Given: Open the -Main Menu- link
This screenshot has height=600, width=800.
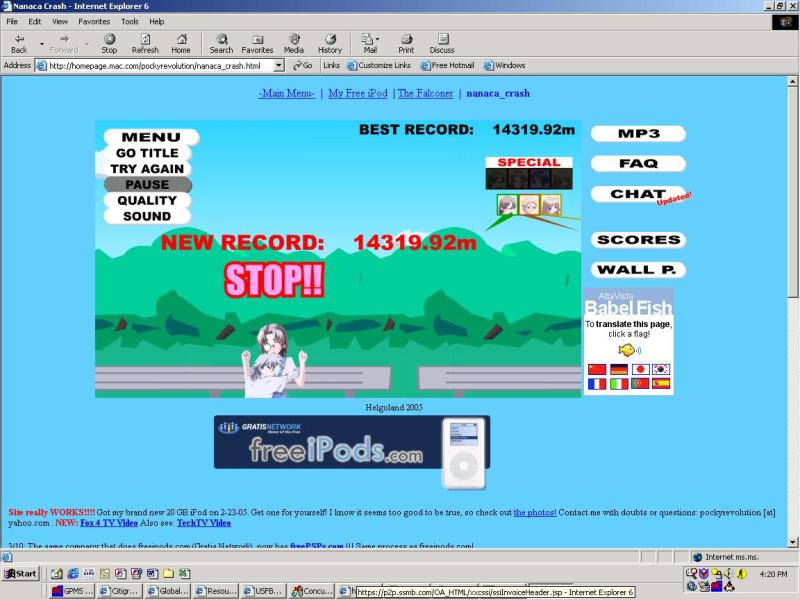Looking at the screenshot, I should [287, 93].
